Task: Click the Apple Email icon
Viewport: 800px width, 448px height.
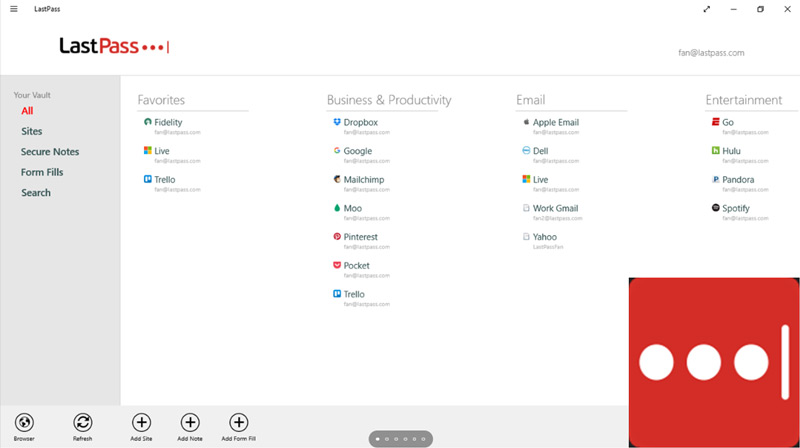Action: pyautogui.click(x=526, y=122)
